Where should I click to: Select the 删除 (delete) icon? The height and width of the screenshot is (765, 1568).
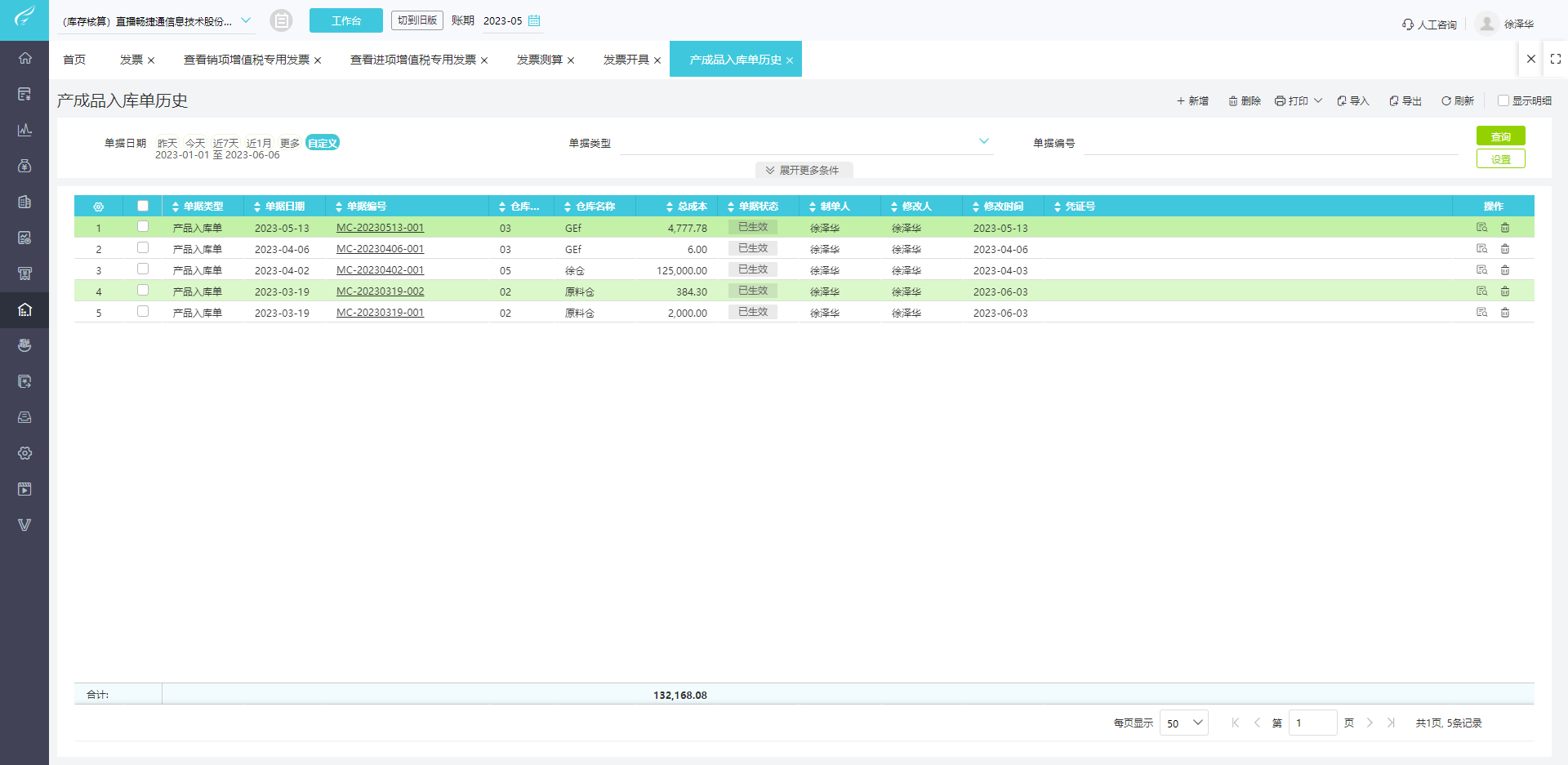pos(1244,100)
